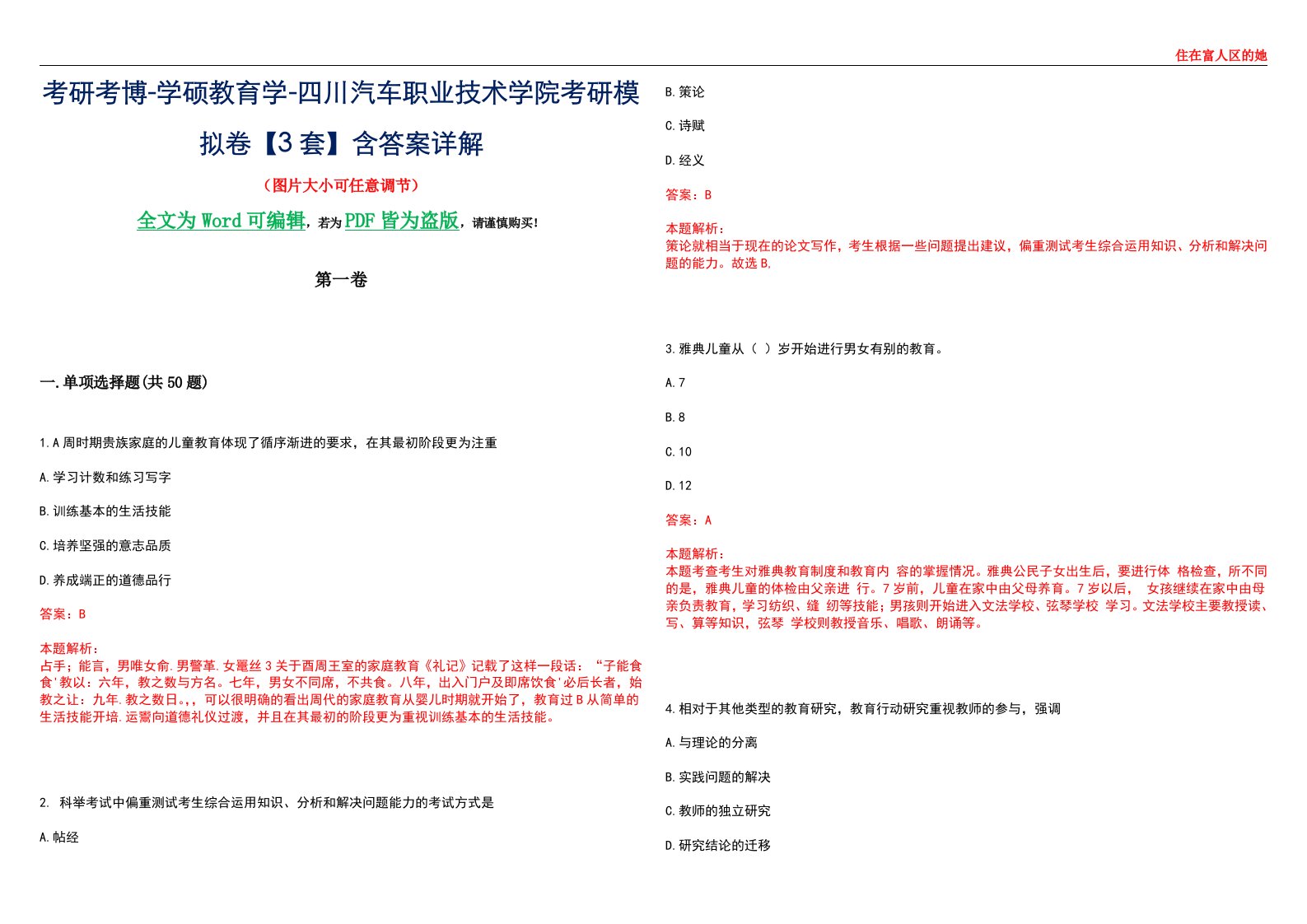Select option A.7
The image size is (1307, 924).
pyautogui.click(x=675, y=383)
